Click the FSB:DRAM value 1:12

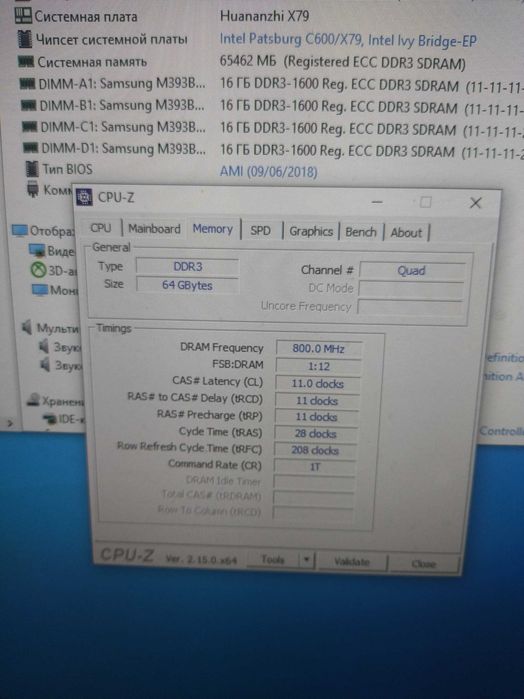click(x=318, y=366)
